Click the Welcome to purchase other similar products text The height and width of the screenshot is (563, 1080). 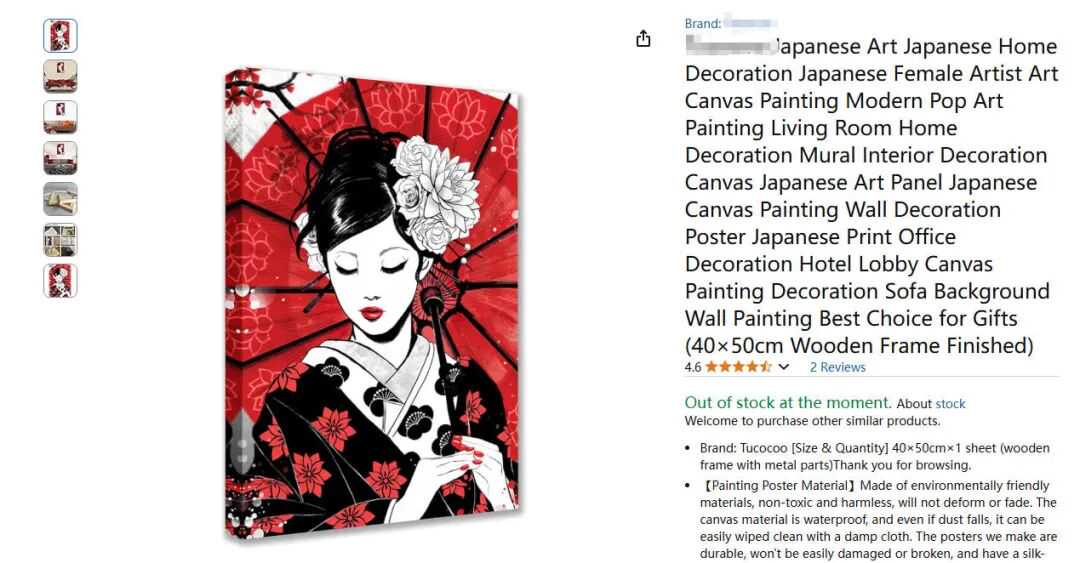(x=812, y=421)
